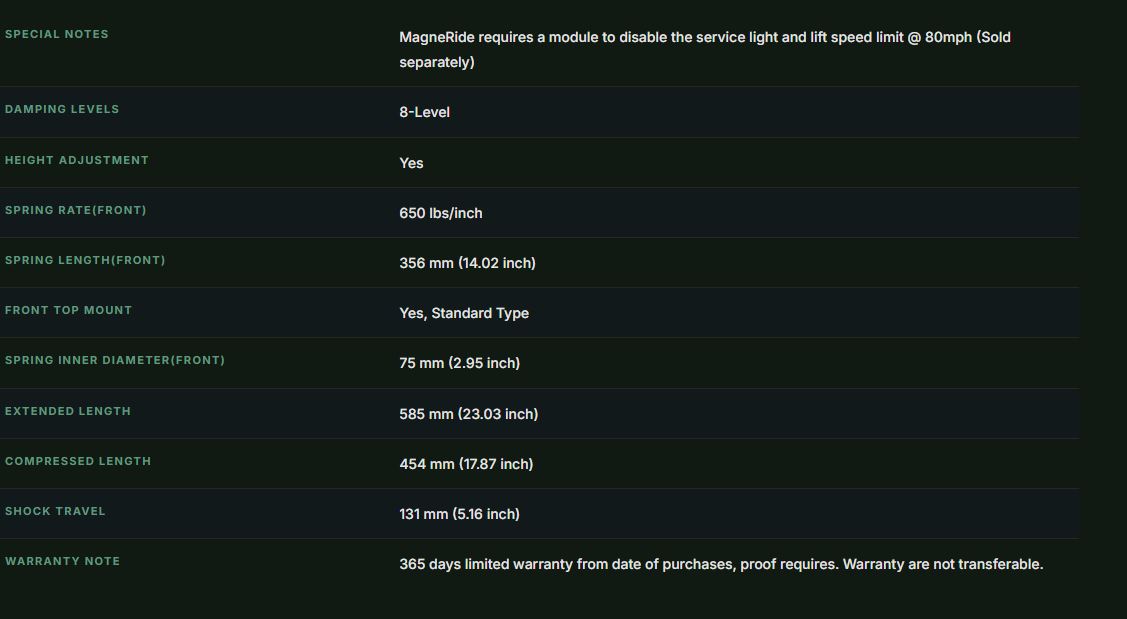
Task: Select the Yes, Standard Type value
Action: pyautogui.click(x=464, y=313)
